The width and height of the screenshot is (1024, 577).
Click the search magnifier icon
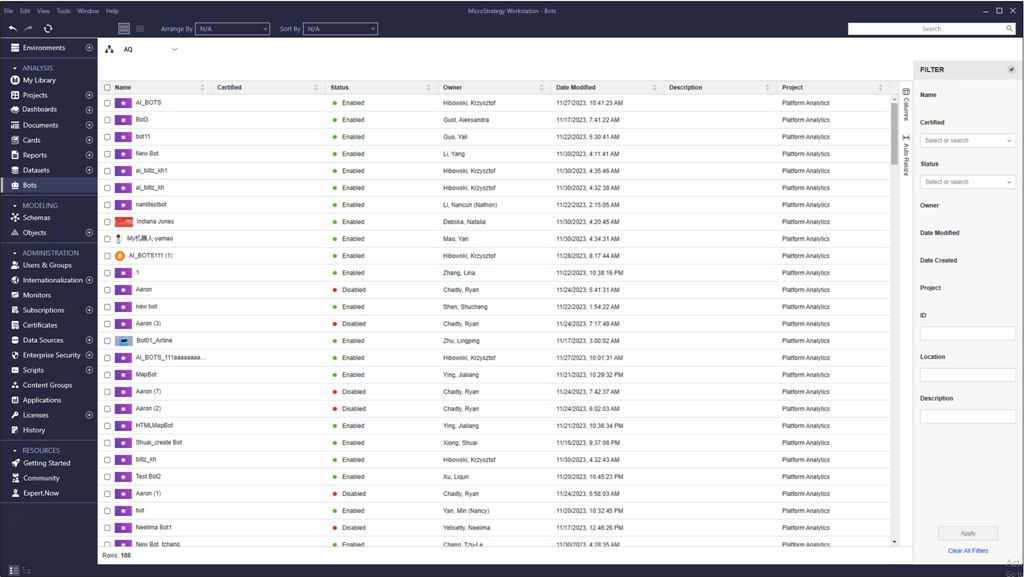1009,29
